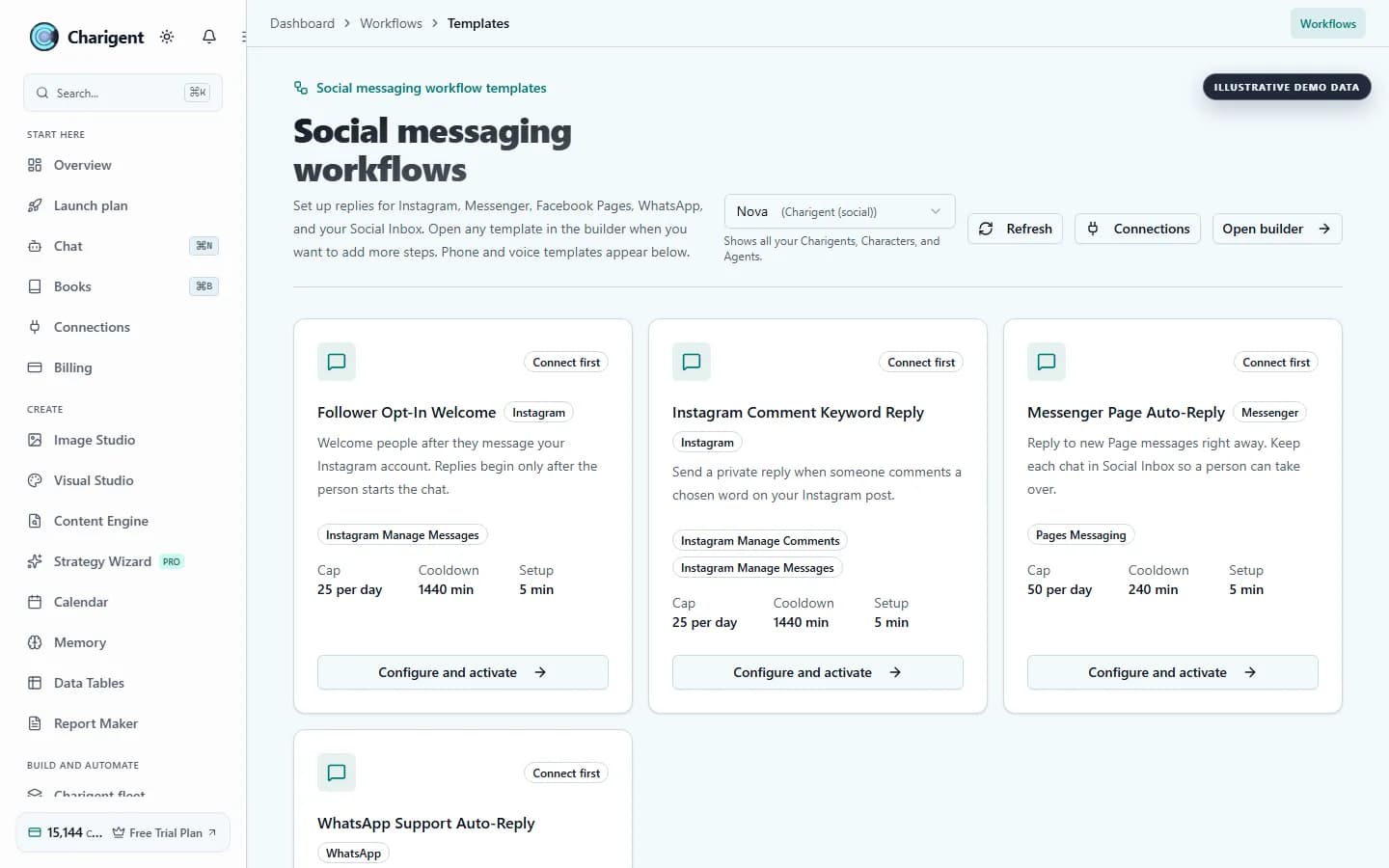The width and height of the screenshot is (1389, 868).
Task: Click the social messaging workflow templates icon
Action: click(301, 88)
